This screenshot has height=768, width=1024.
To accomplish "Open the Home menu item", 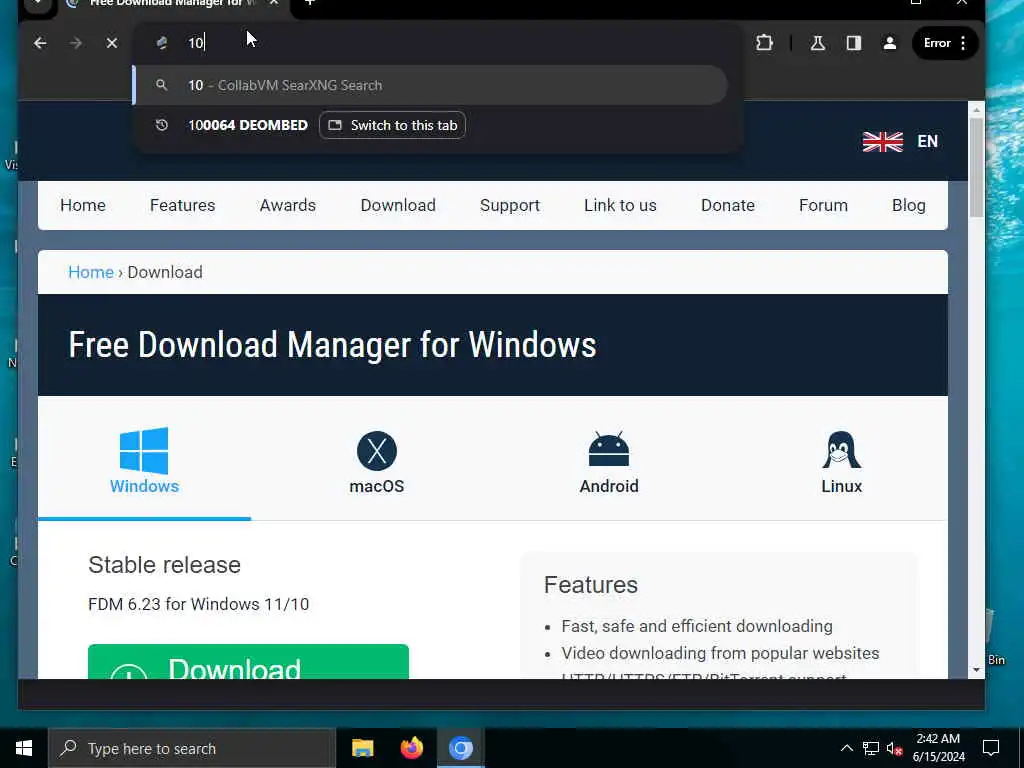I will [x=83, y=205].
